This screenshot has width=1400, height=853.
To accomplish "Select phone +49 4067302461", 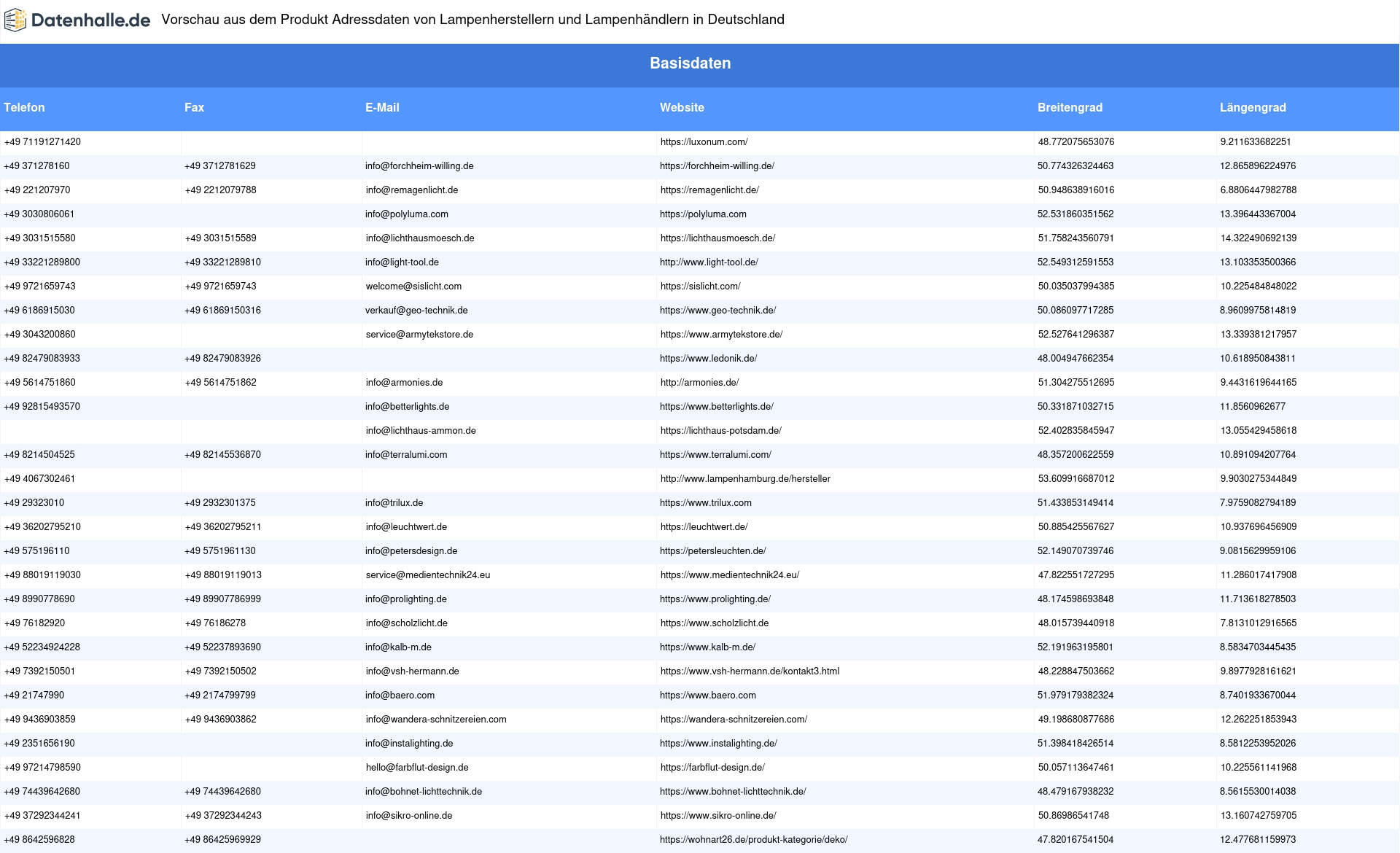I will (39, 479).
